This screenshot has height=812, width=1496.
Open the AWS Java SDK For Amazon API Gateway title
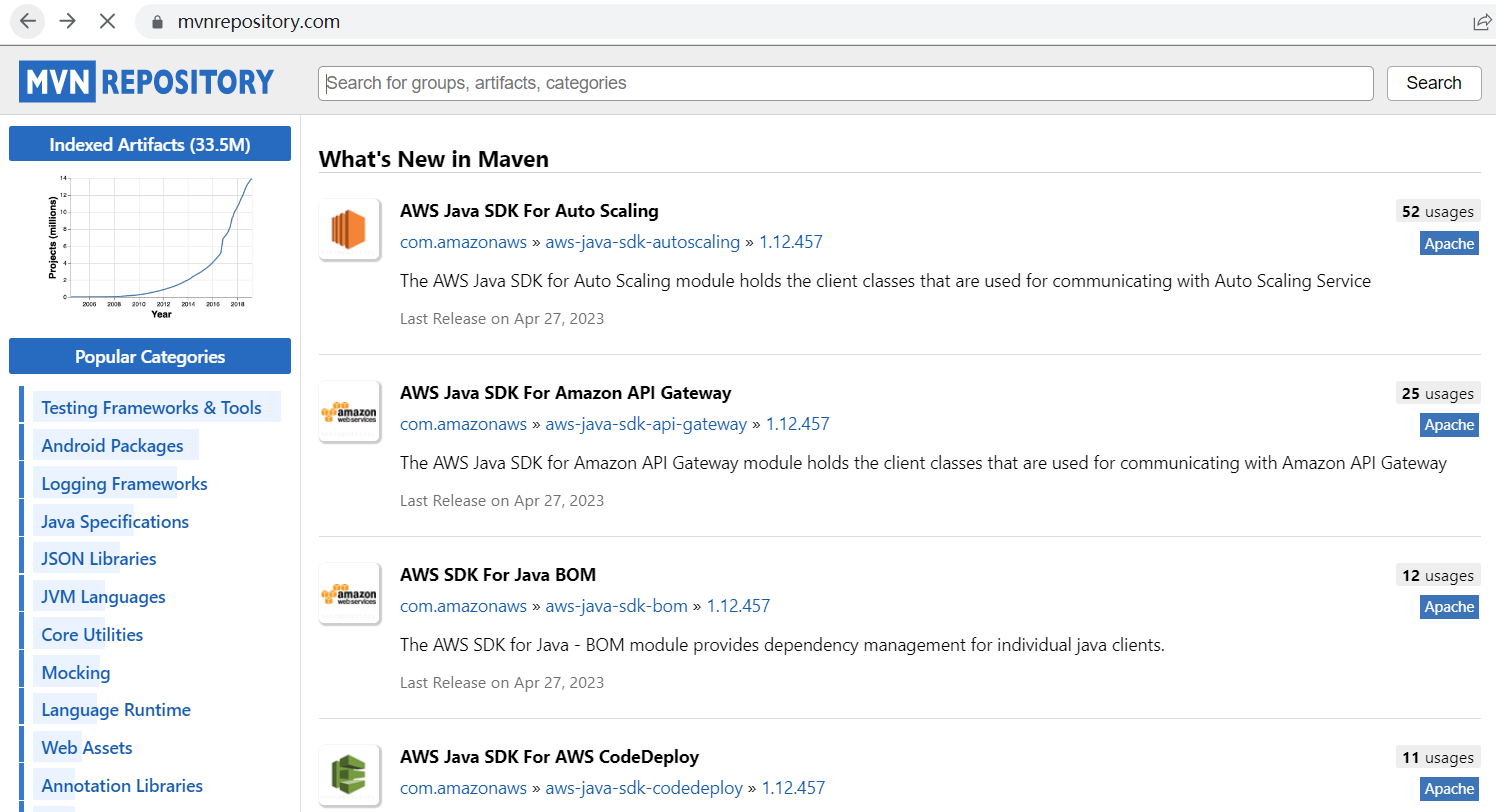pos(565,393)
